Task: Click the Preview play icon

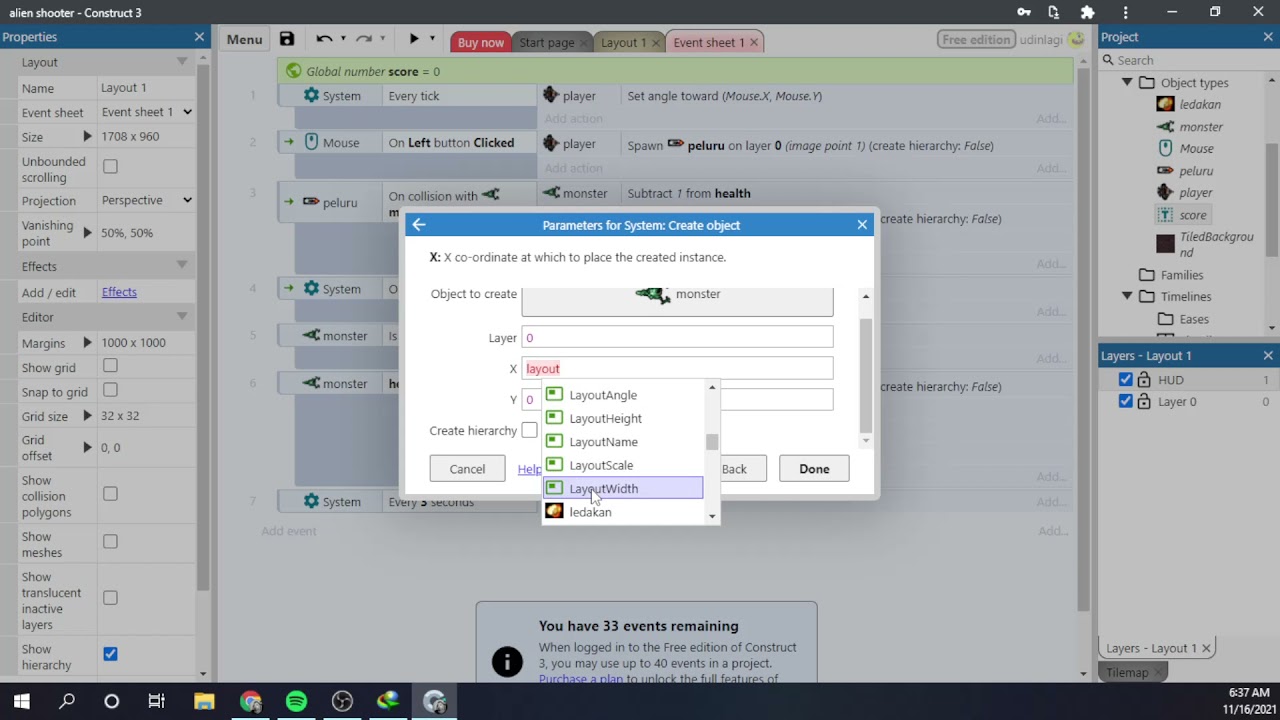Action: click(414, 39)
